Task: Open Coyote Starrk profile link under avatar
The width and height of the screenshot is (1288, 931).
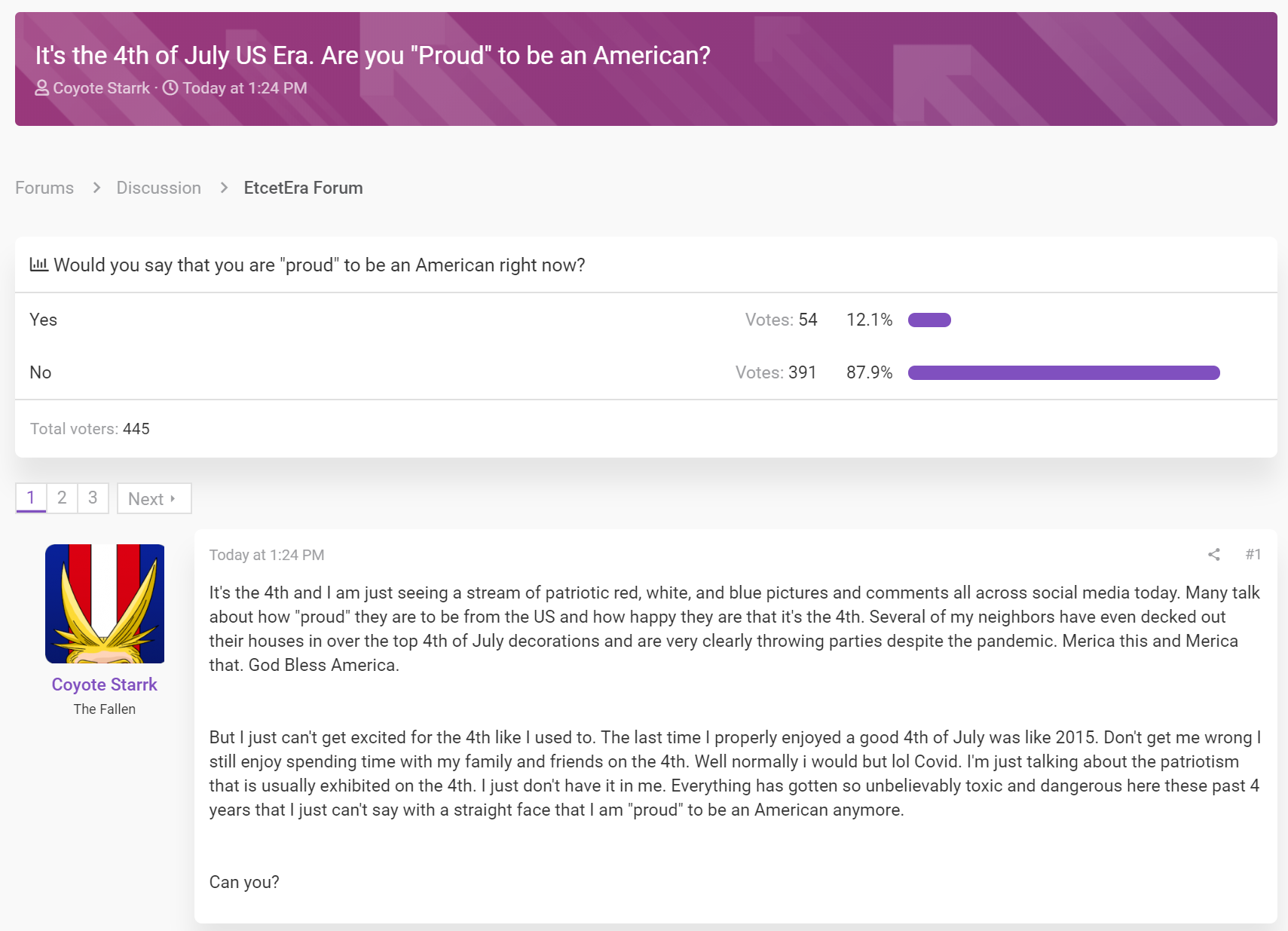Action: [104, 684]
